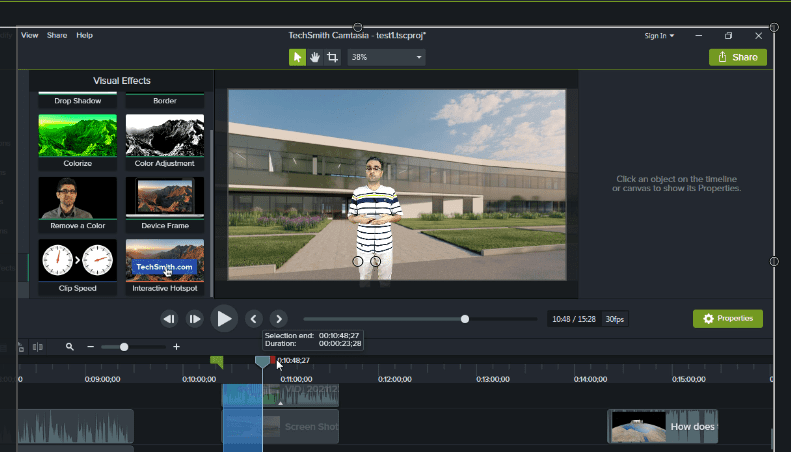Select the How does clip on timeline
The image size is (791, 452).
tap(662, 426)
